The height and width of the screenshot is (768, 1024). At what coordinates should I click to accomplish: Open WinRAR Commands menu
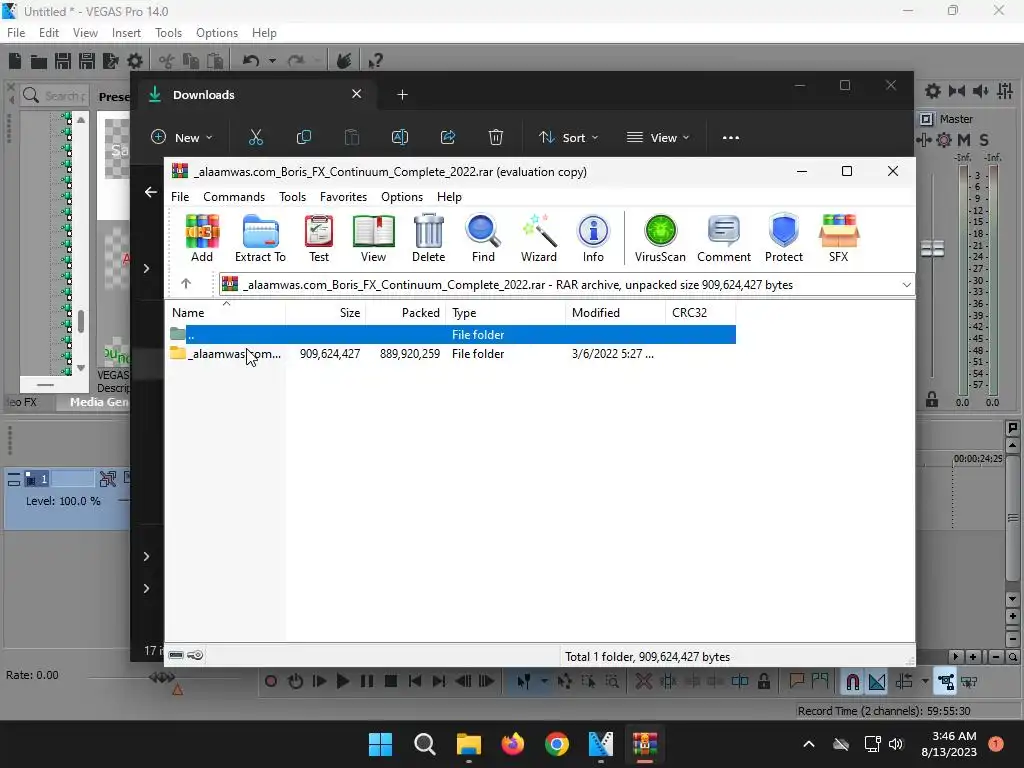(x=234, y=197)
